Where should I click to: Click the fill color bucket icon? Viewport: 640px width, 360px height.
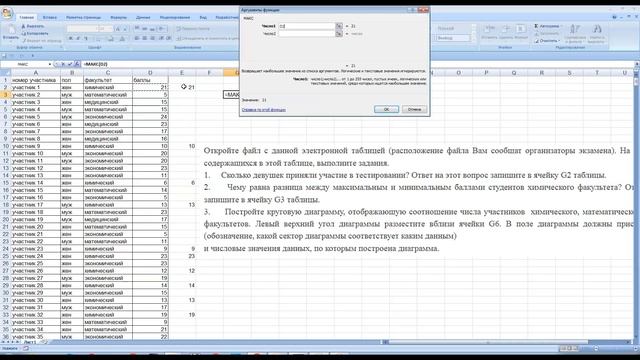[x=111, y=38]
